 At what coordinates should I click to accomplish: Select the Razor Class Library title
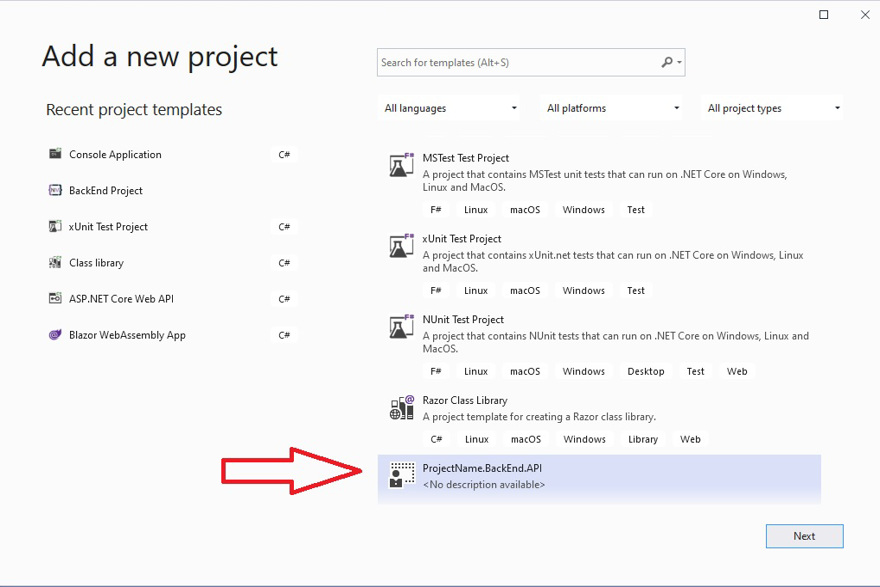pos(465,400)
